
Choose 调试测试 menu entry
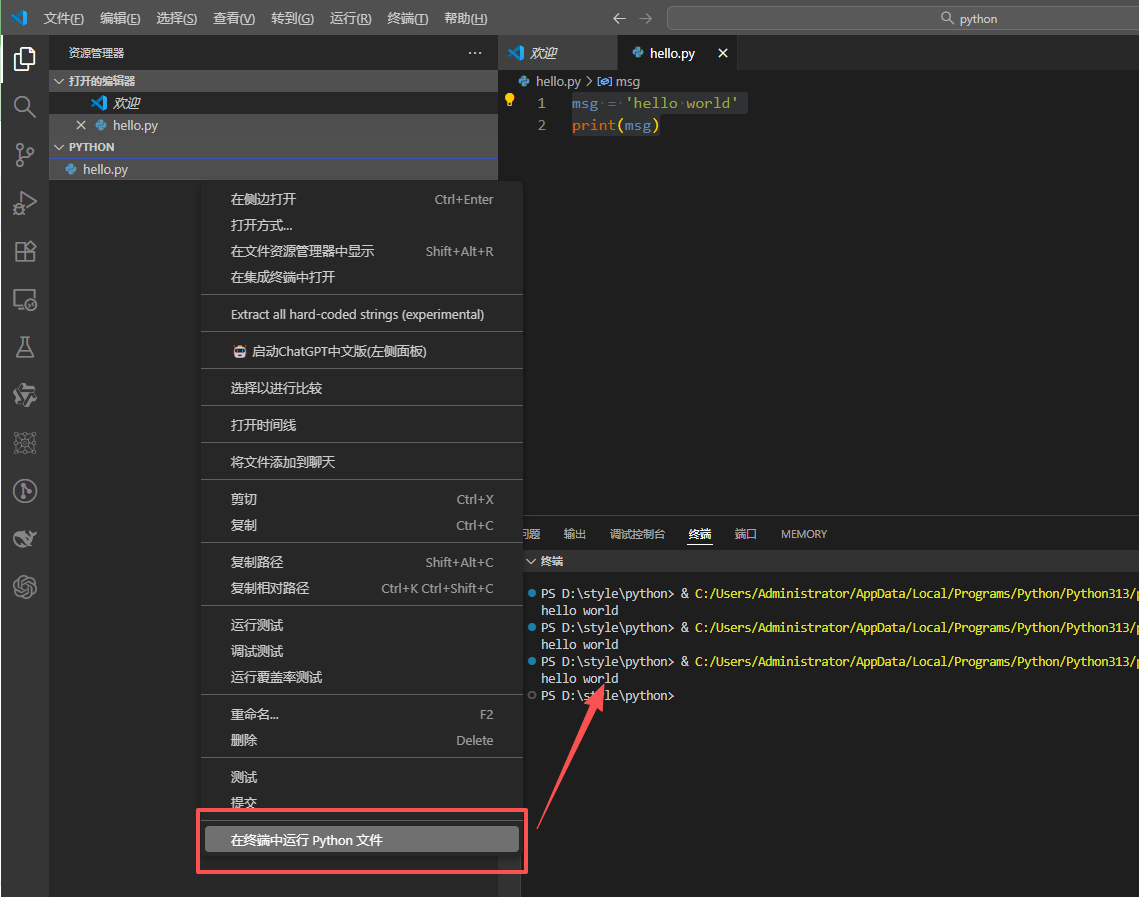(x=362, y=651)
